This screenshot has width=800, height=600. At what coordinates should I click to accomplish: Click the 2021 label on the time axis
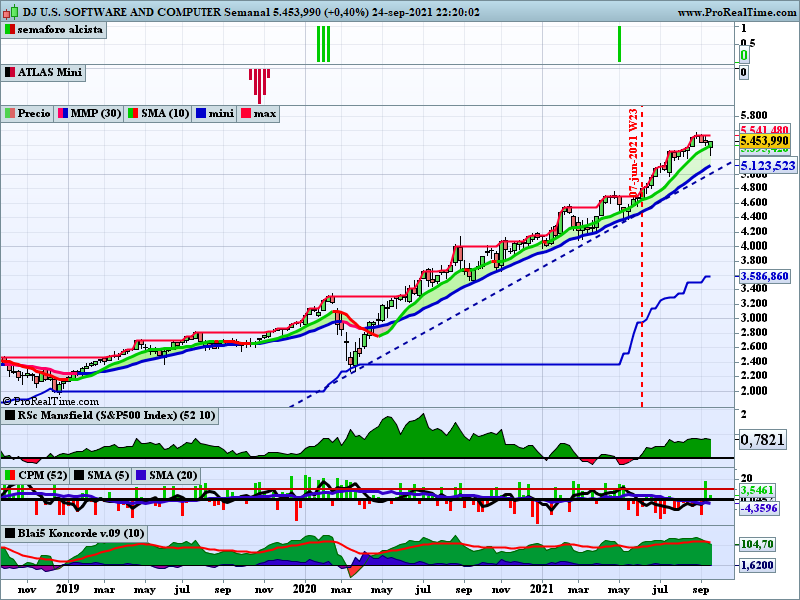[542, 589]
